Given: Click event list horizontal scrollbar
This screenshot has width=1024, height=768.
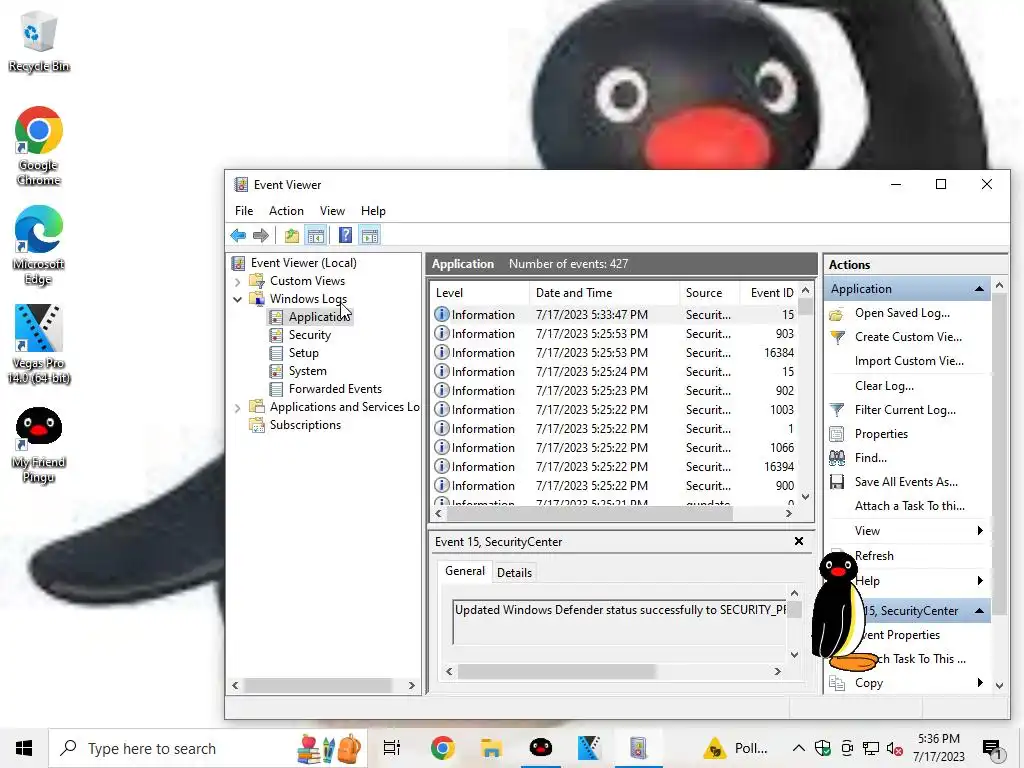Looking at the screenshot, I should coord(590,514).
